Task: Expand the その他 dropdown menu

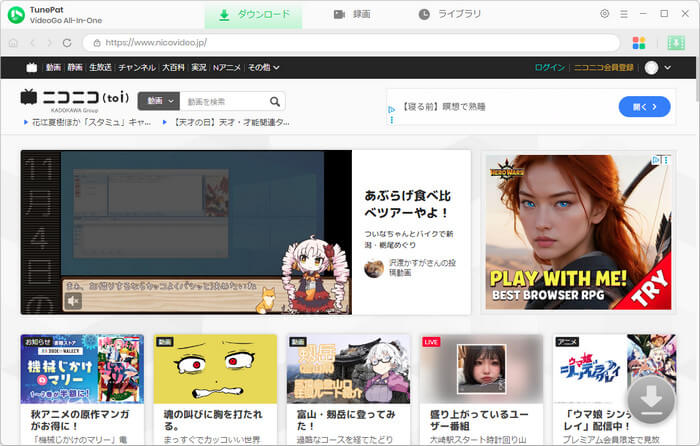Action: [262, 67]
